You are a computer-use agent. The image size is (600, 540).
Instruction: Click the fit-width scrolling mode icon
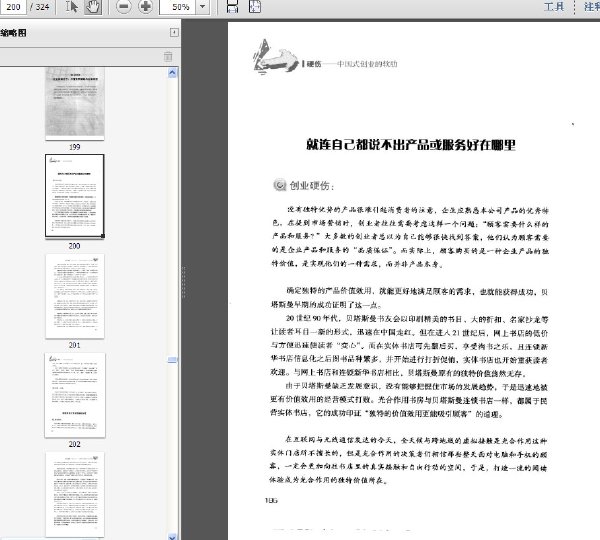[x=232, y=7]
